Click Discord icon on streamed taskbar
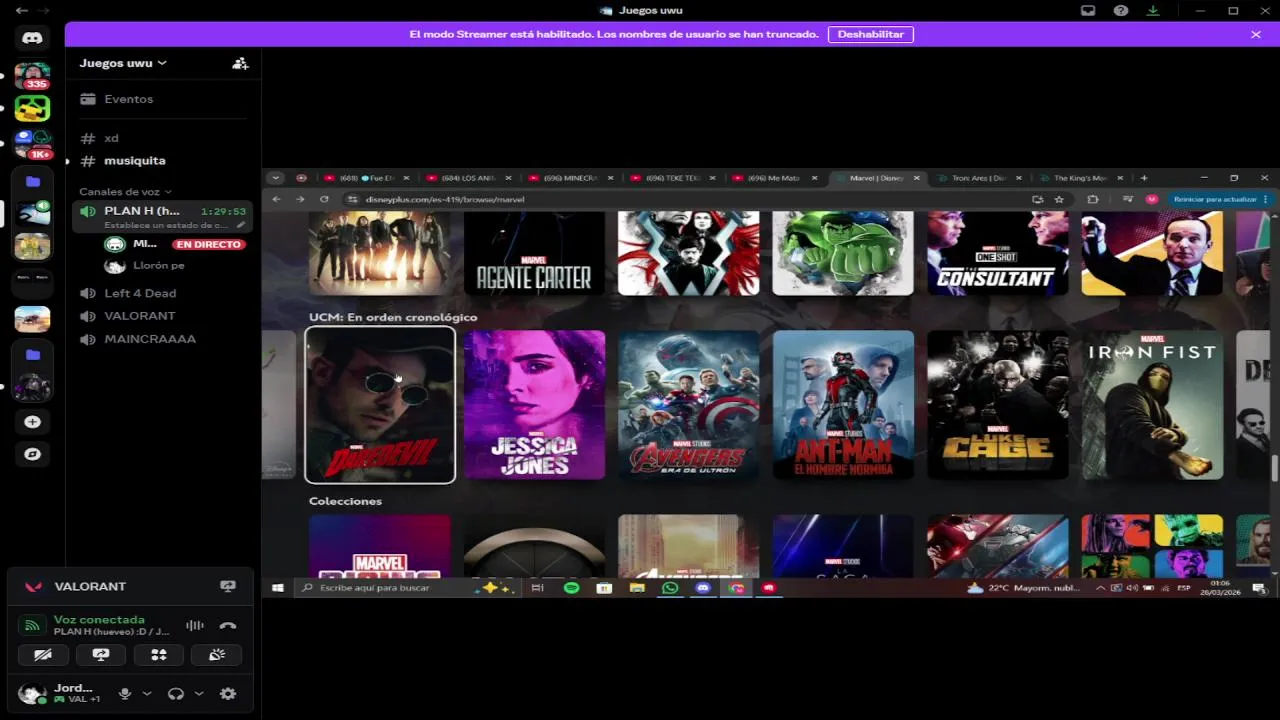Image resolution: width=1280 pixels, height=720 pixels. coord(703,588)
